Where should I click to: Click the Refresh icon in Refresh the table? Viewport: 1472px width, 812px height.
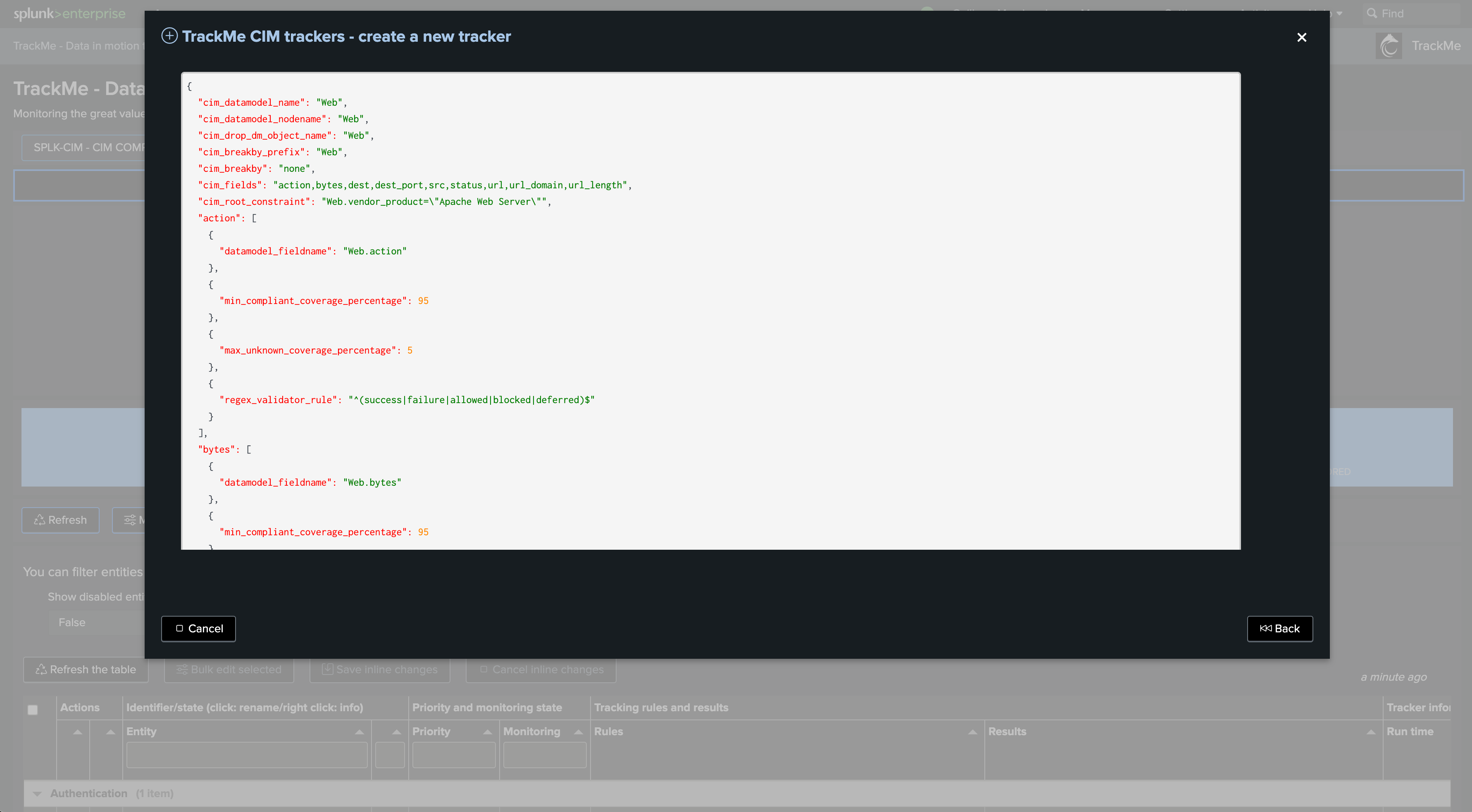click(x=41, y=669)
